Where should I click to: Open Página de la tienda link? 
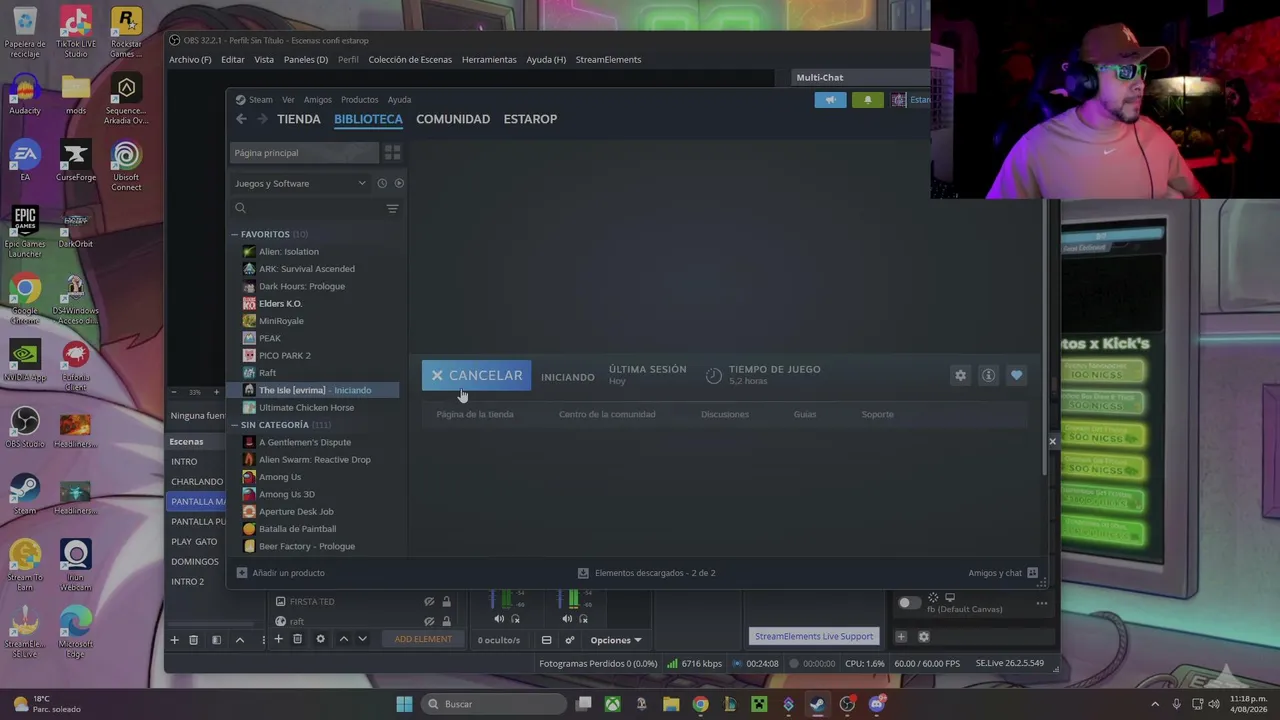[x=475, y=414]
